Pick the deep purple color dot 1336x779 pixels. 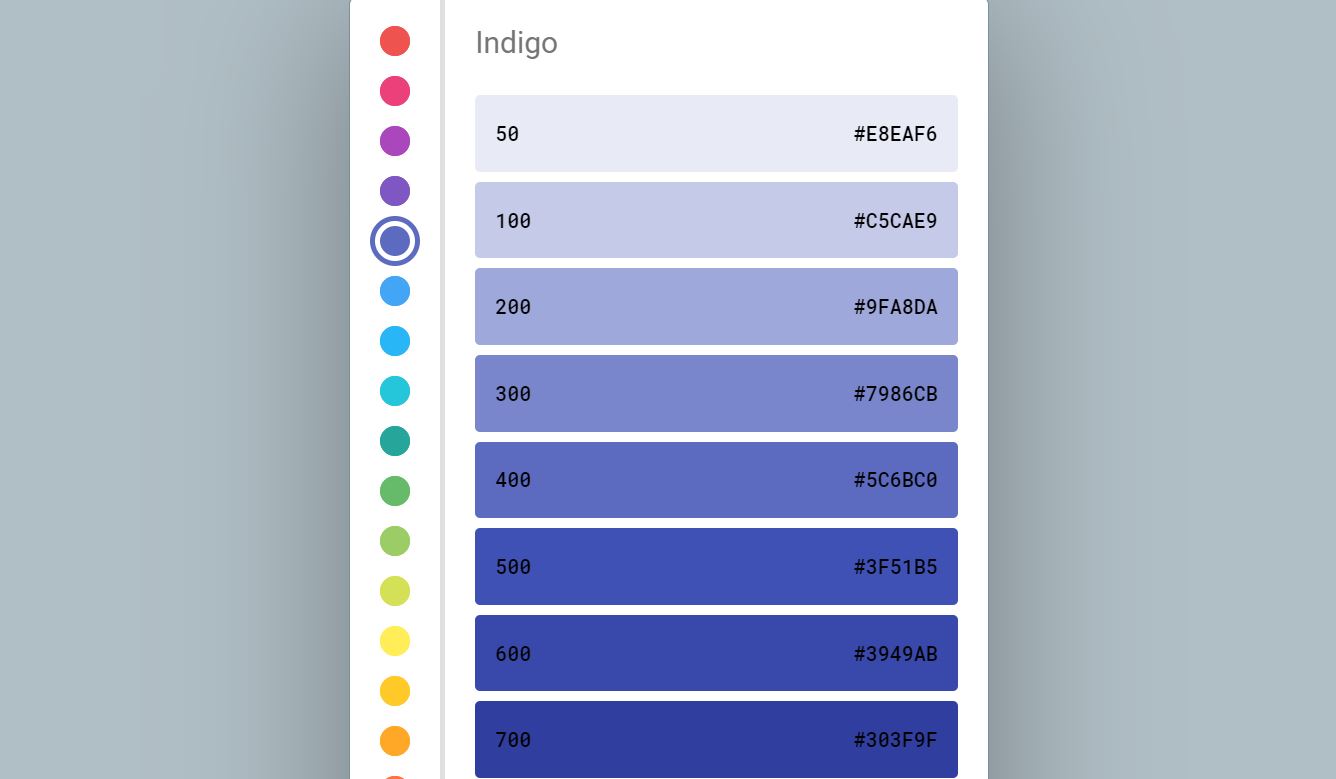pos(395,191)
